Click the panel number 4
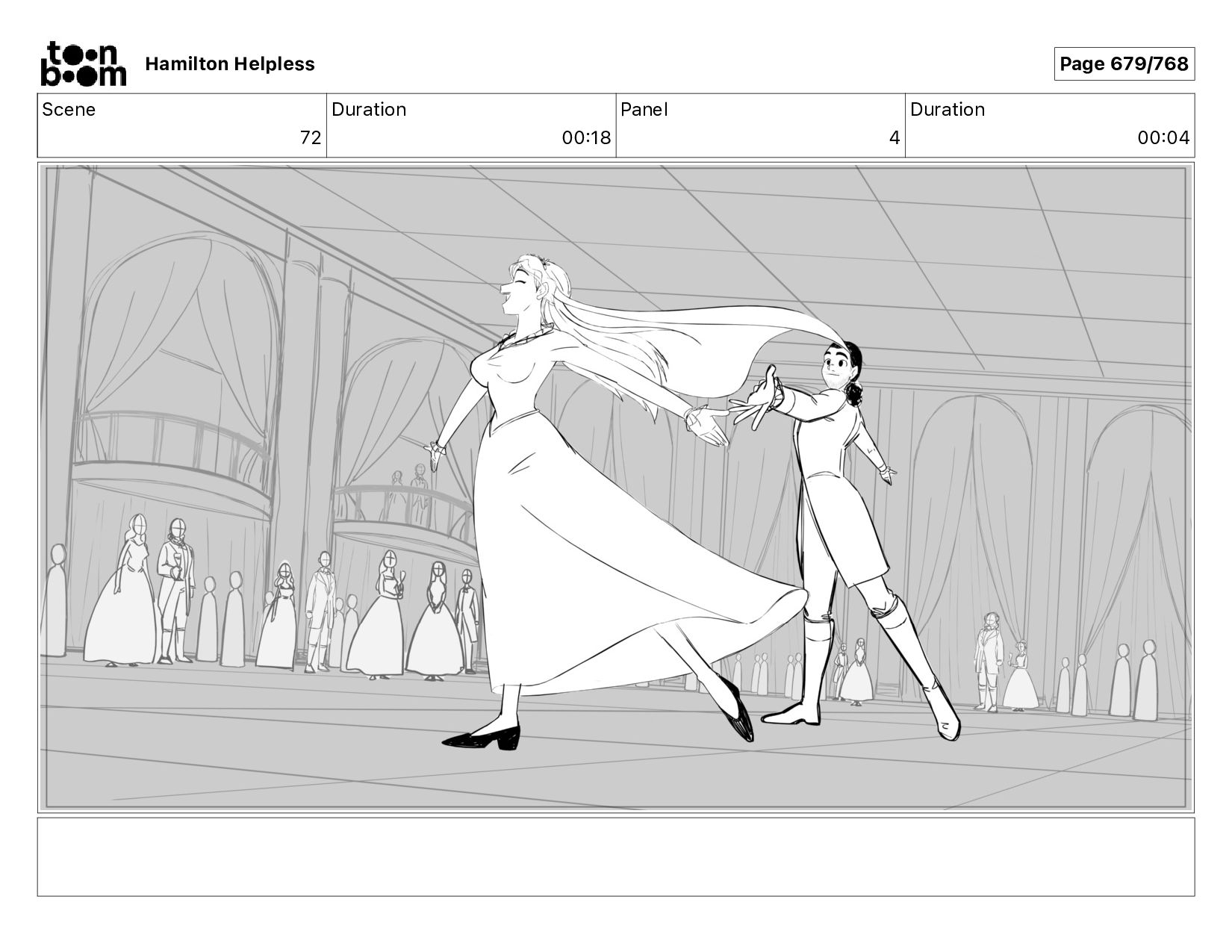This screenshot has width=1232, height=952. click(x=894, y=138)
